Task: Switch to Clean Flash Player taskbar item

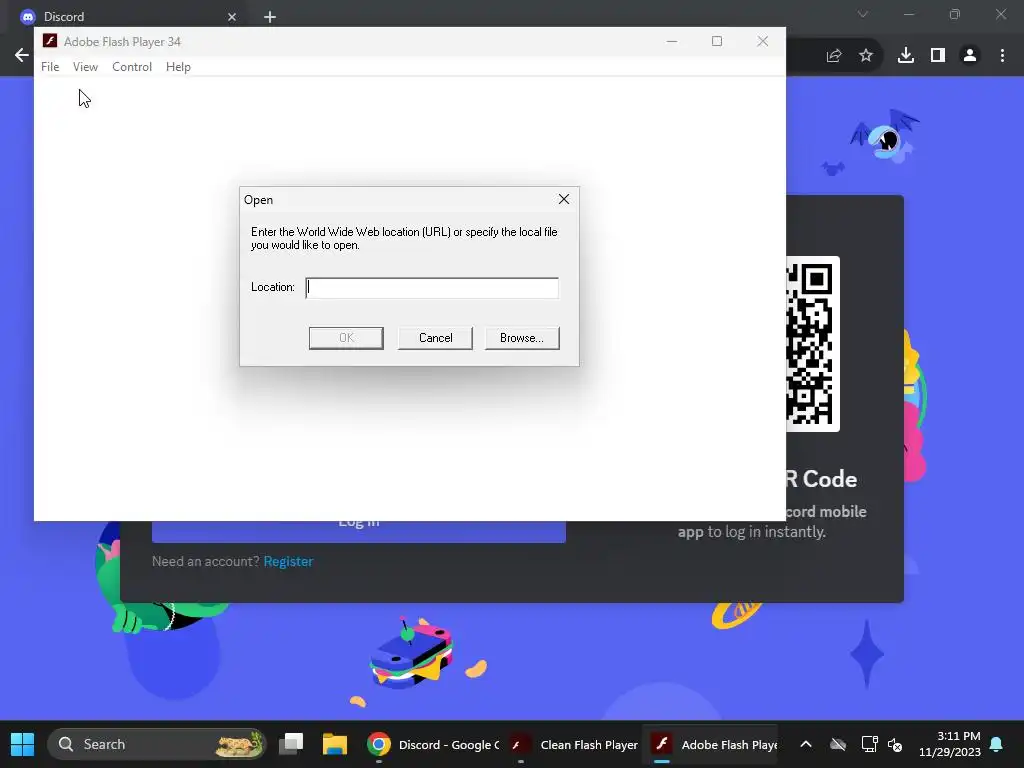Action: point(573,744)
